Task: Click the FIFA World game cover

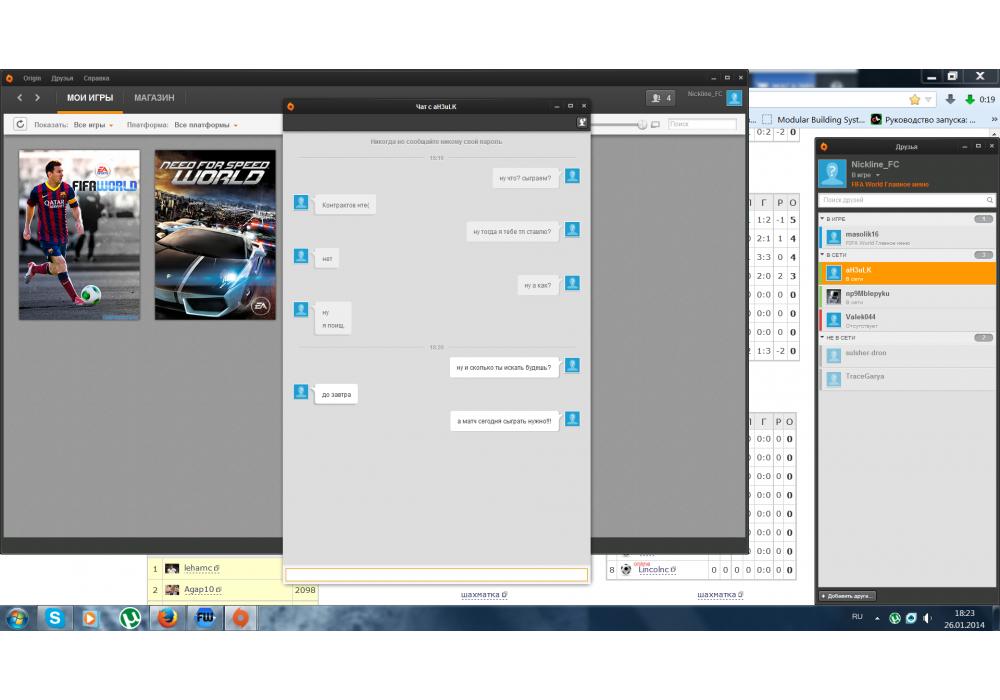Action: (x=79, y=235)
